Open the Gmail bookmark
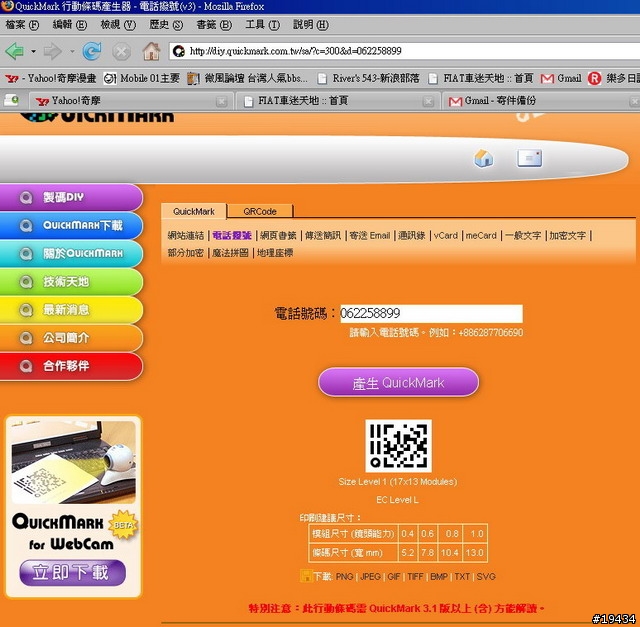640x627 pixels. tap(560, 78)
